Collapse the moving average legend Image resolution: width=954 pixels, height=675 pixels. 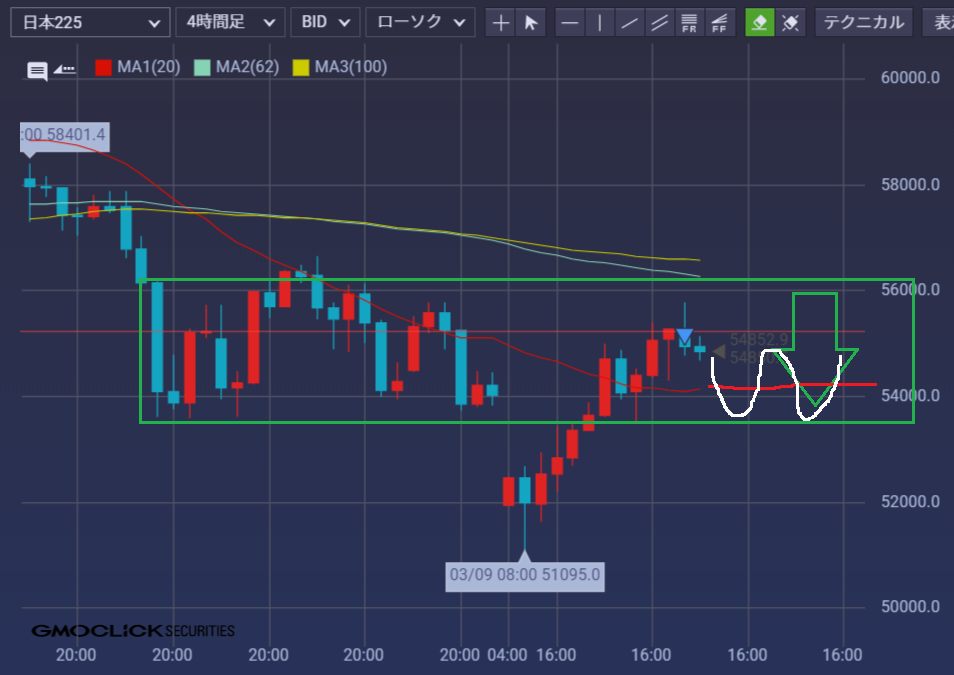64,69
